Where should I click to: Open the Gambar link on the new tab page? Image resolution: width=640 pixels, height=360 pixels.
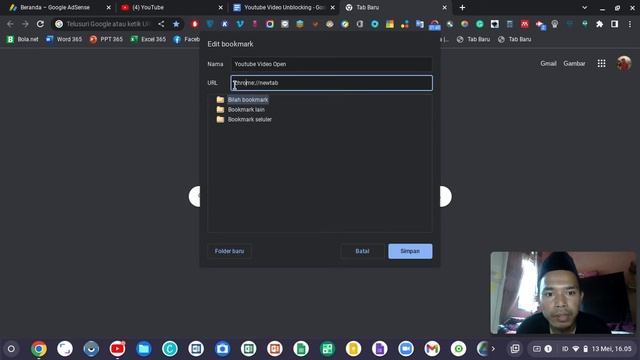click(574, 63)
